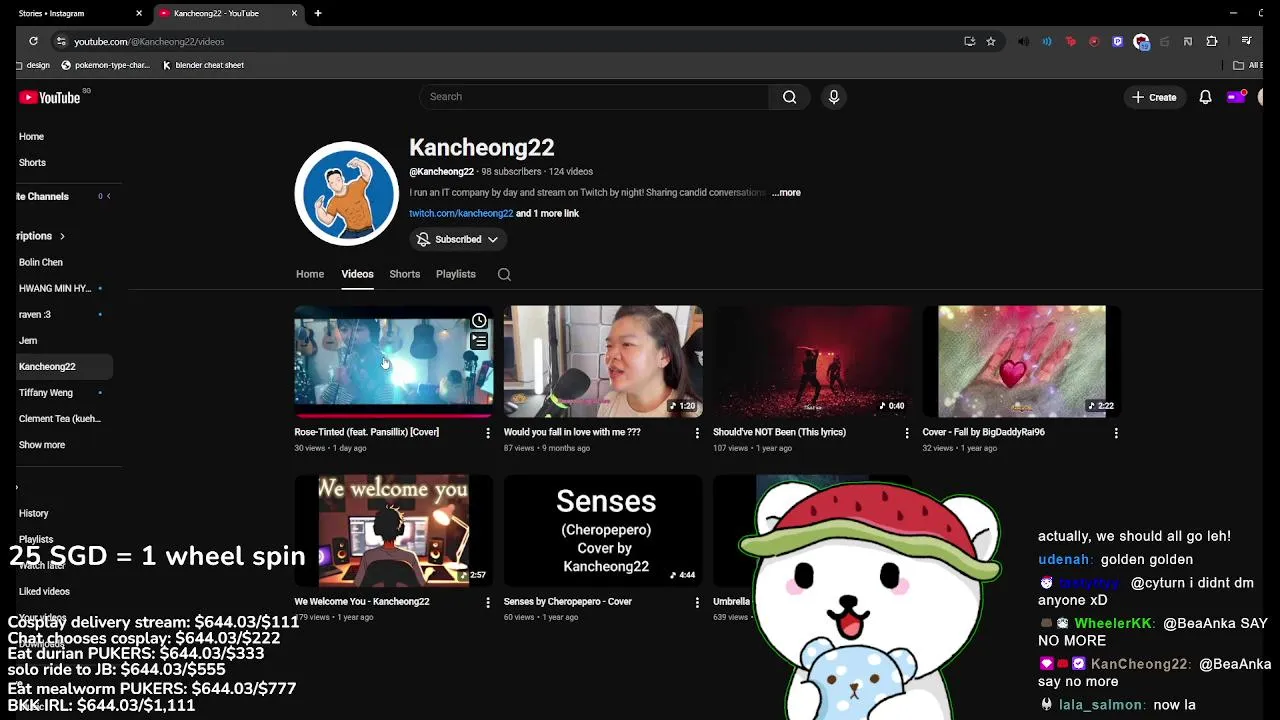Click the YouTube search input field

click(x=595, y=97)
